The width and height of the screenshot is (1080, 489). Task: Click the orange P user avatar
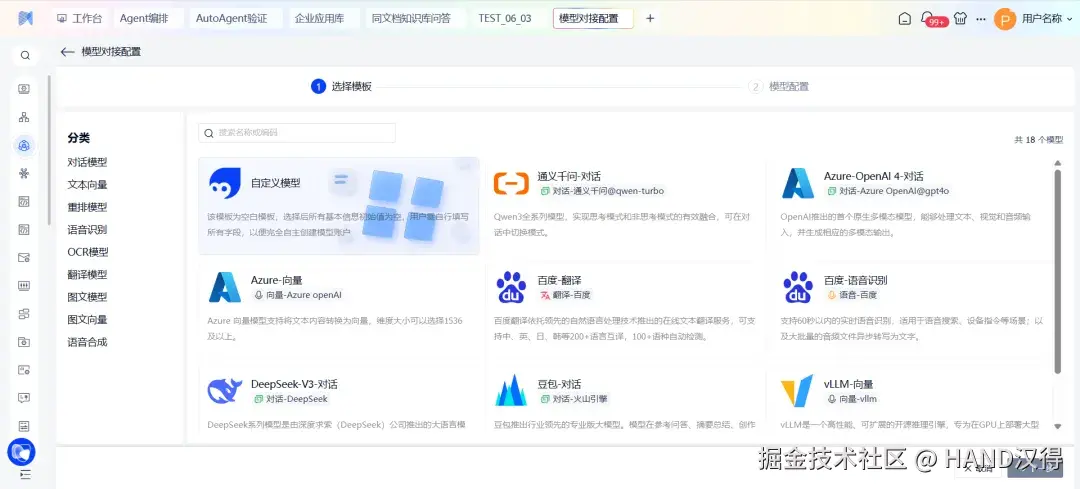coord(1005,19)
